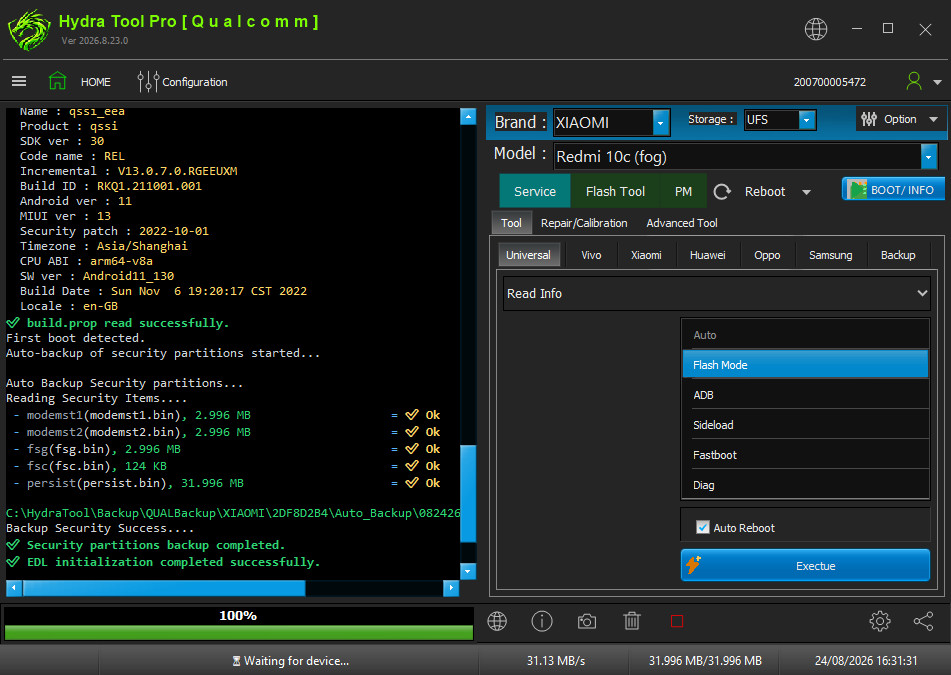Switch to the PM tab
The image size is (951, 675).
point(683,192)
